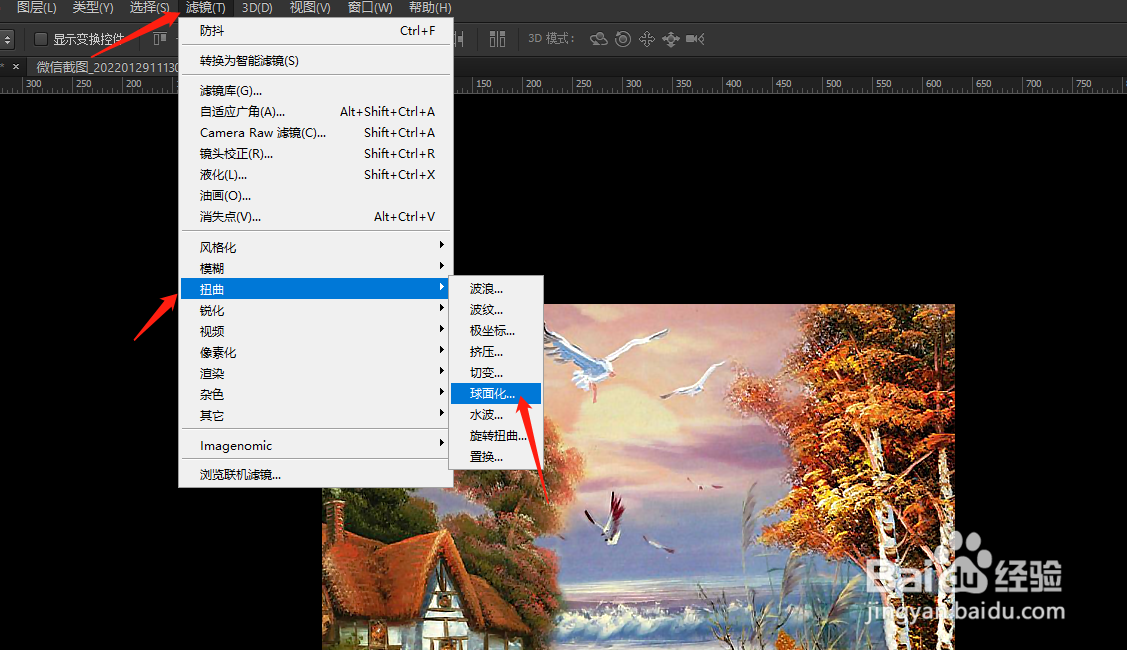Open the 类型(Y) menu
The width and height of the screenshot is (1127, 650).
coord(93,8)
